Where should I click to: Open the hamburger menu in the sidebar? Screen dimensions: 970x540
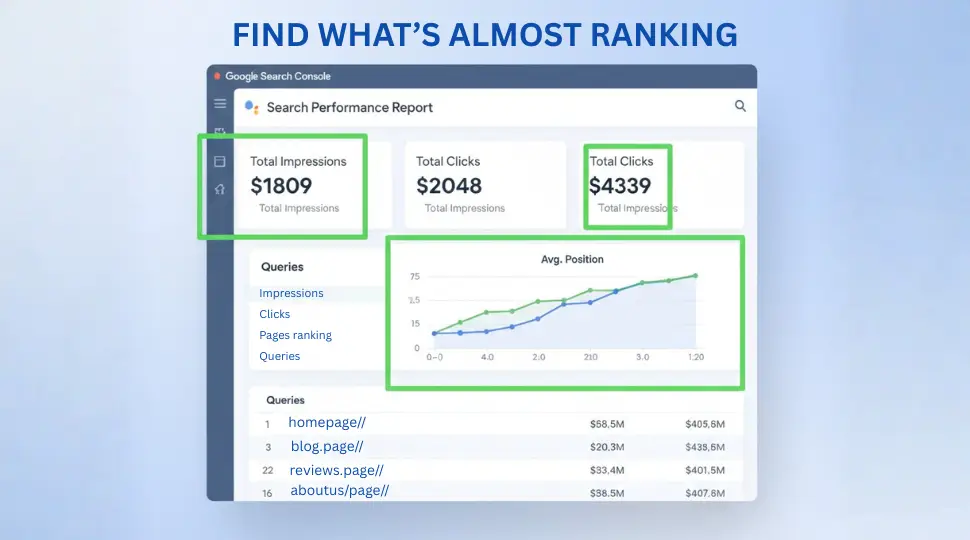coord(220,103)
